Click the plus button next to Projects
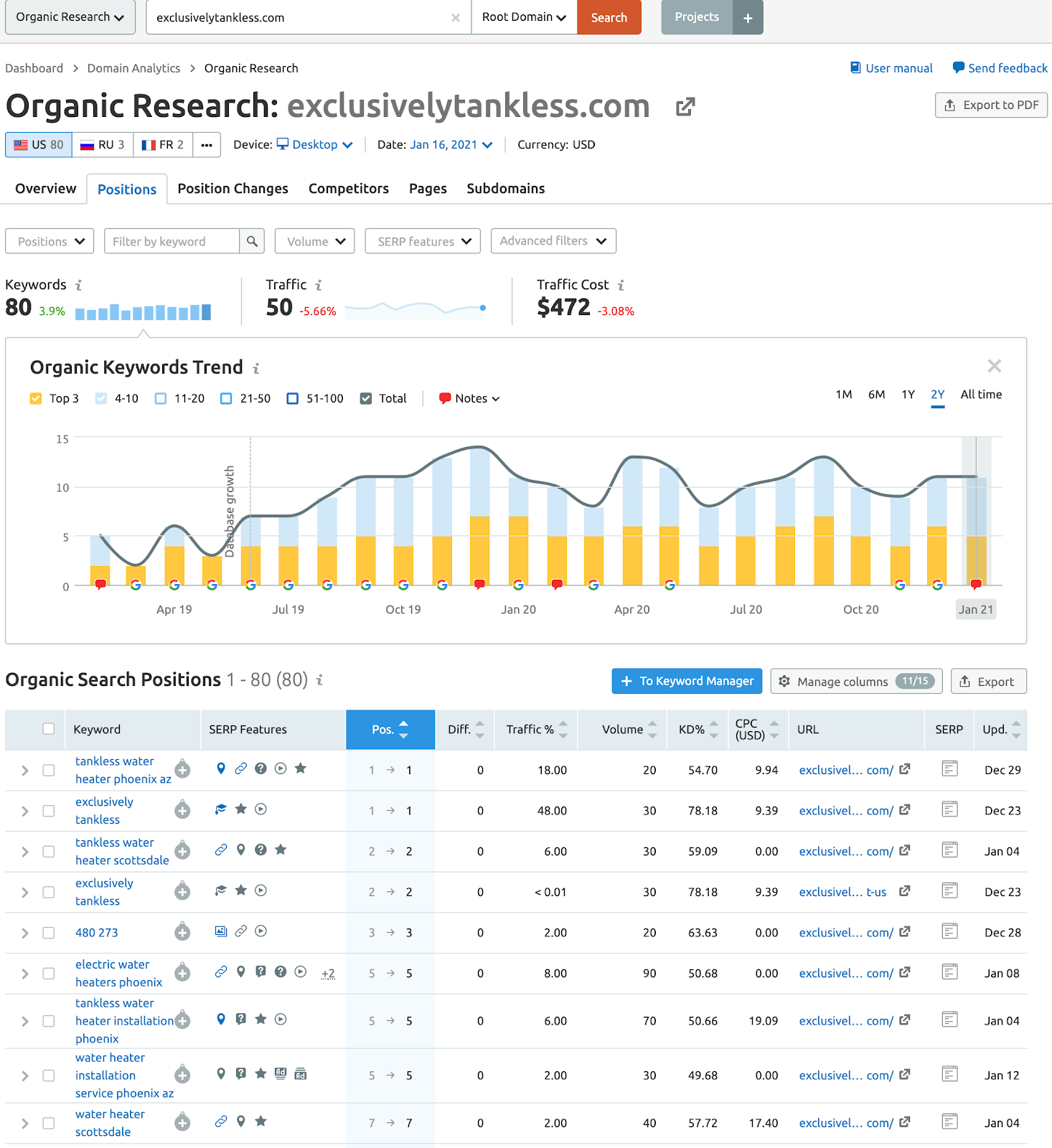The width and height of the screenshot is (1052, 1148). [748, 17]
